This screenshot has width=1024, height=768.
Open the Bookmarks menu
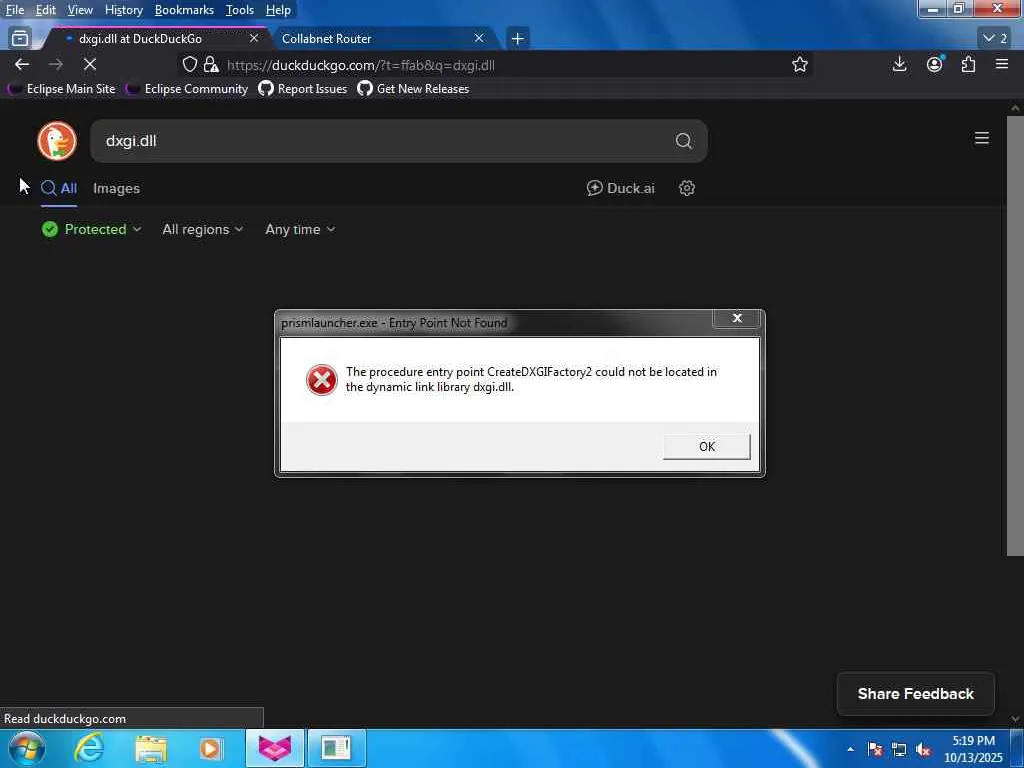click(x=184, y=10)
